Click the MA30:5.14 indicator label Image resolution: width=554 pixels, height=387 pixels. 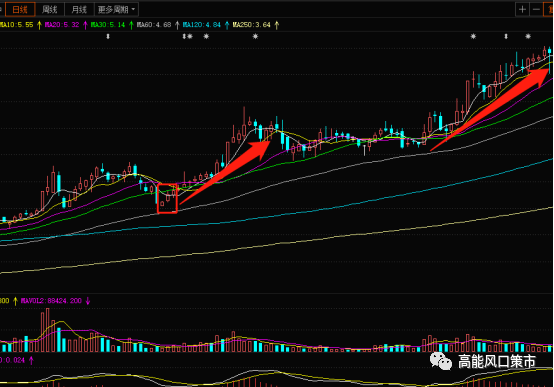click(108, 25)
